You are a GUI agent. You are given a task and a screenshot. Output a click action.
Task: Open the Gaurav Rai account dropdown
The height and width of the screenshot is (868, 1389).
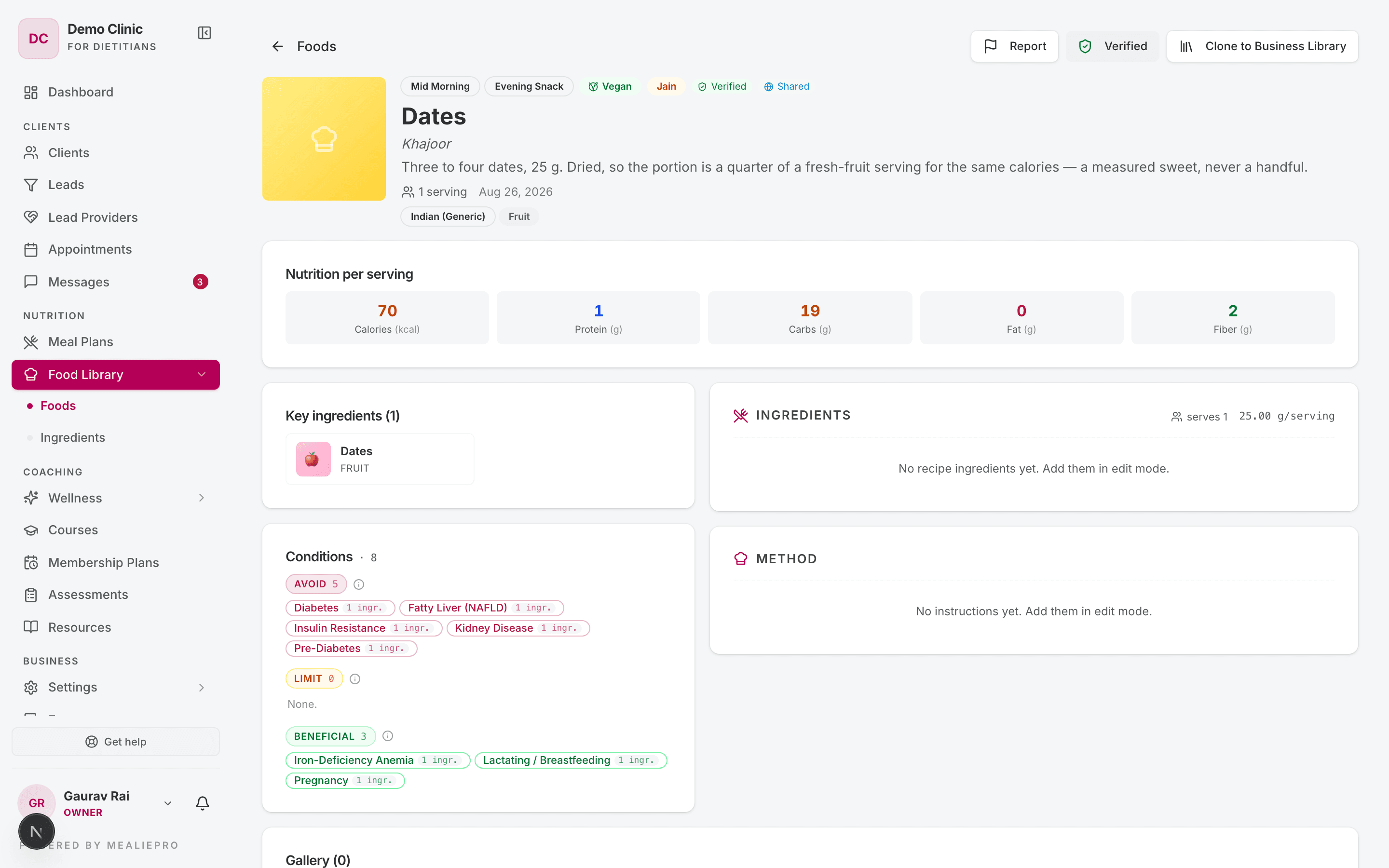(168, 803)
